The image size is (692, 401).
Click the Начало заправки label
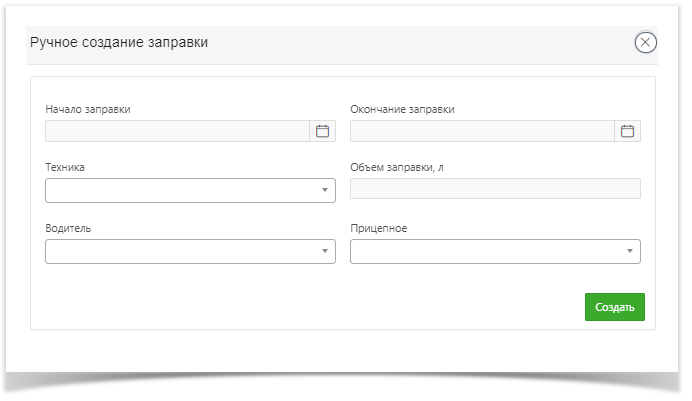coord(88,109)
